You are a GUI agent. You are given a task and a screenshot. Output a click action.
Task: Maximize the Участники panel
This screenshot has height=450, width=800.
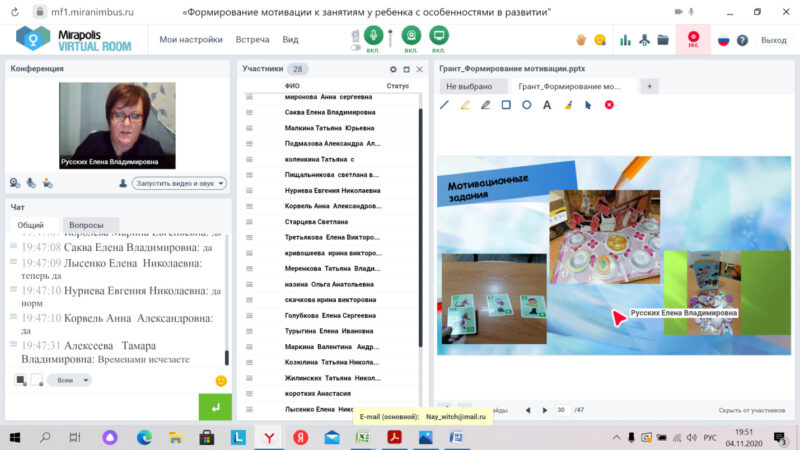(x=406, y=69)
